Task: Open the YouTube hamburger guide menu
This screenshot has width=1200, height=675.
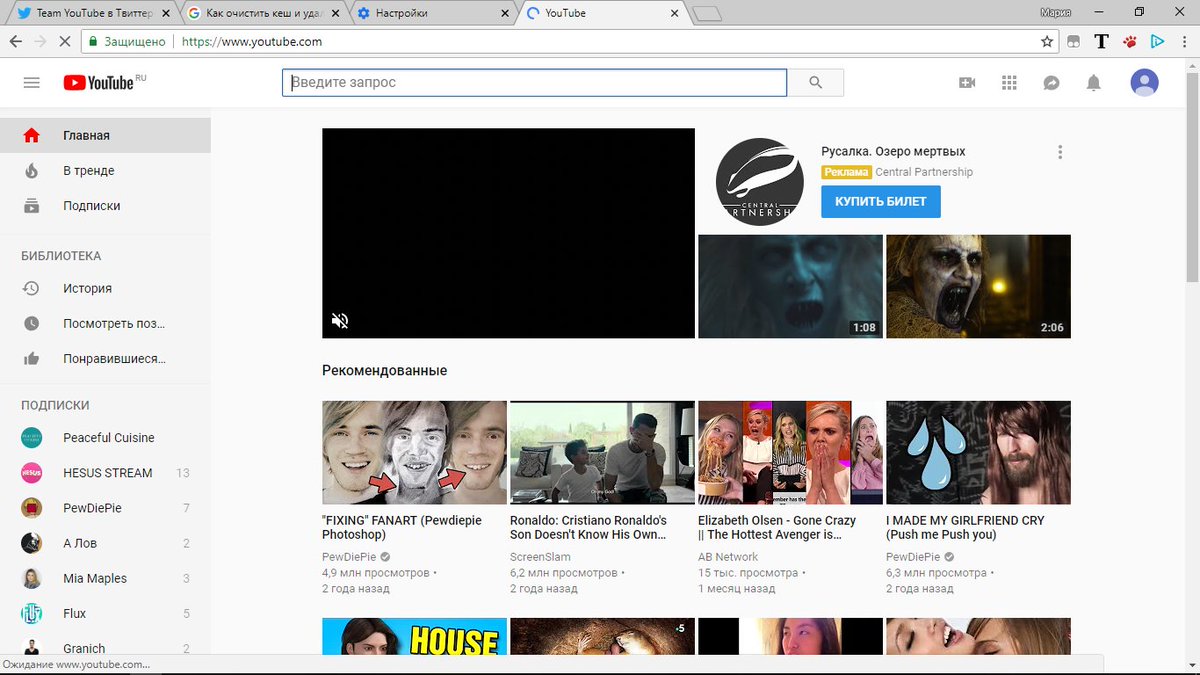Action: [x=31, y=82]
